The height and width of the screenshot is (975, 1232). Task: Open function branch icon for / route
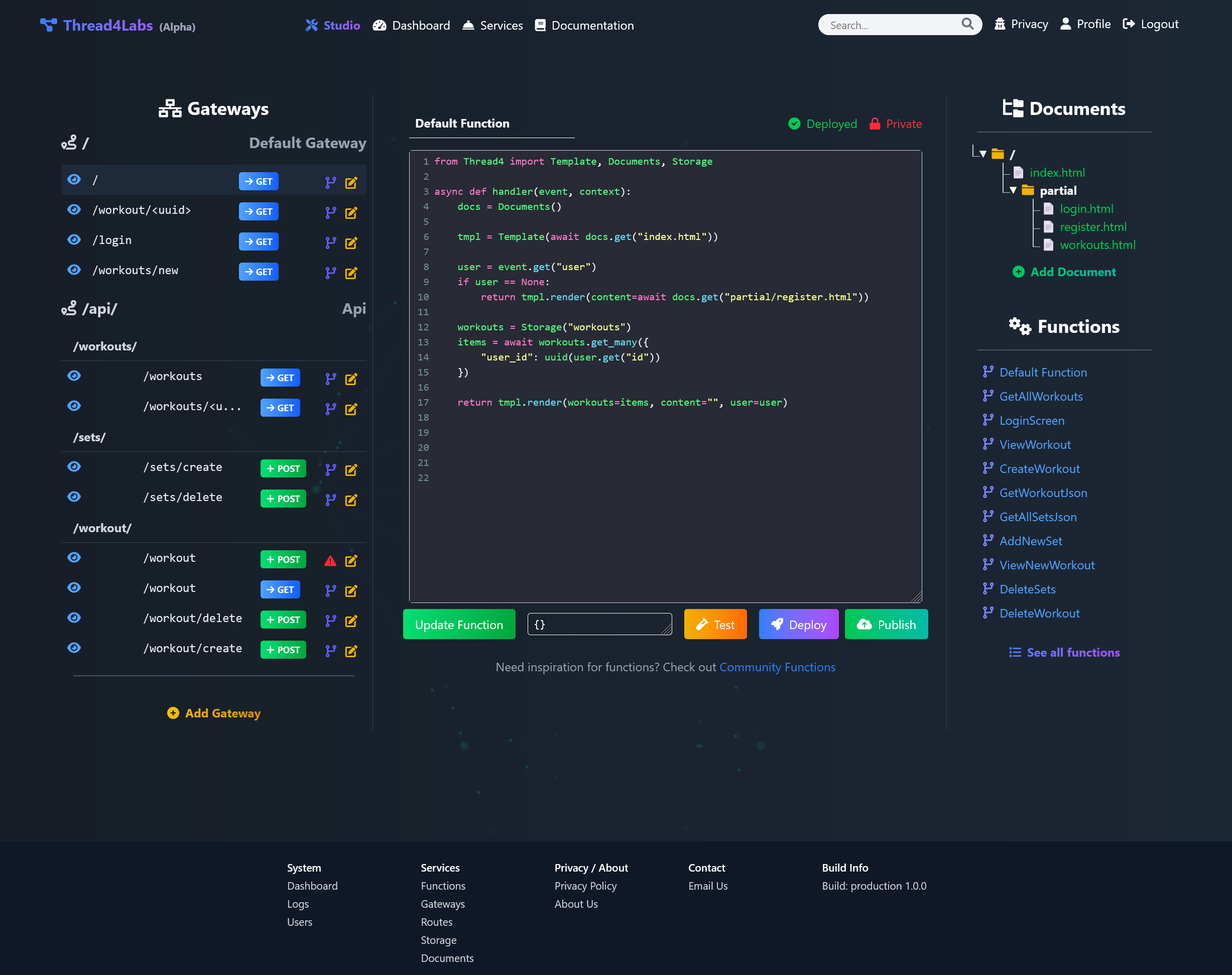pyautogui.click(x=330, y=183)
